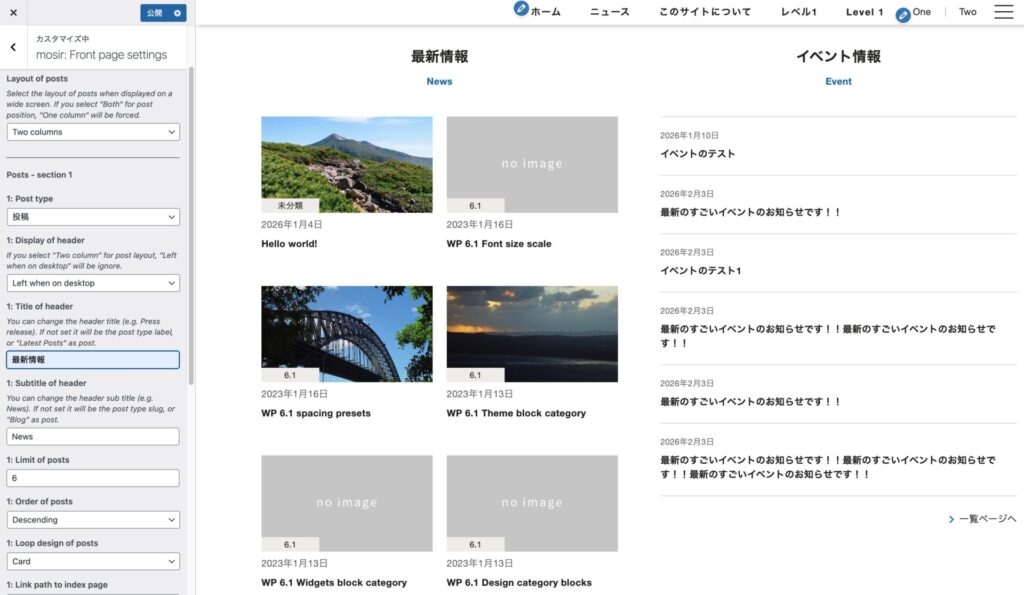The image size is (1024, 595).
Task: Click the edit pencil shortcut beside One
Action: (x=903, y=15)
